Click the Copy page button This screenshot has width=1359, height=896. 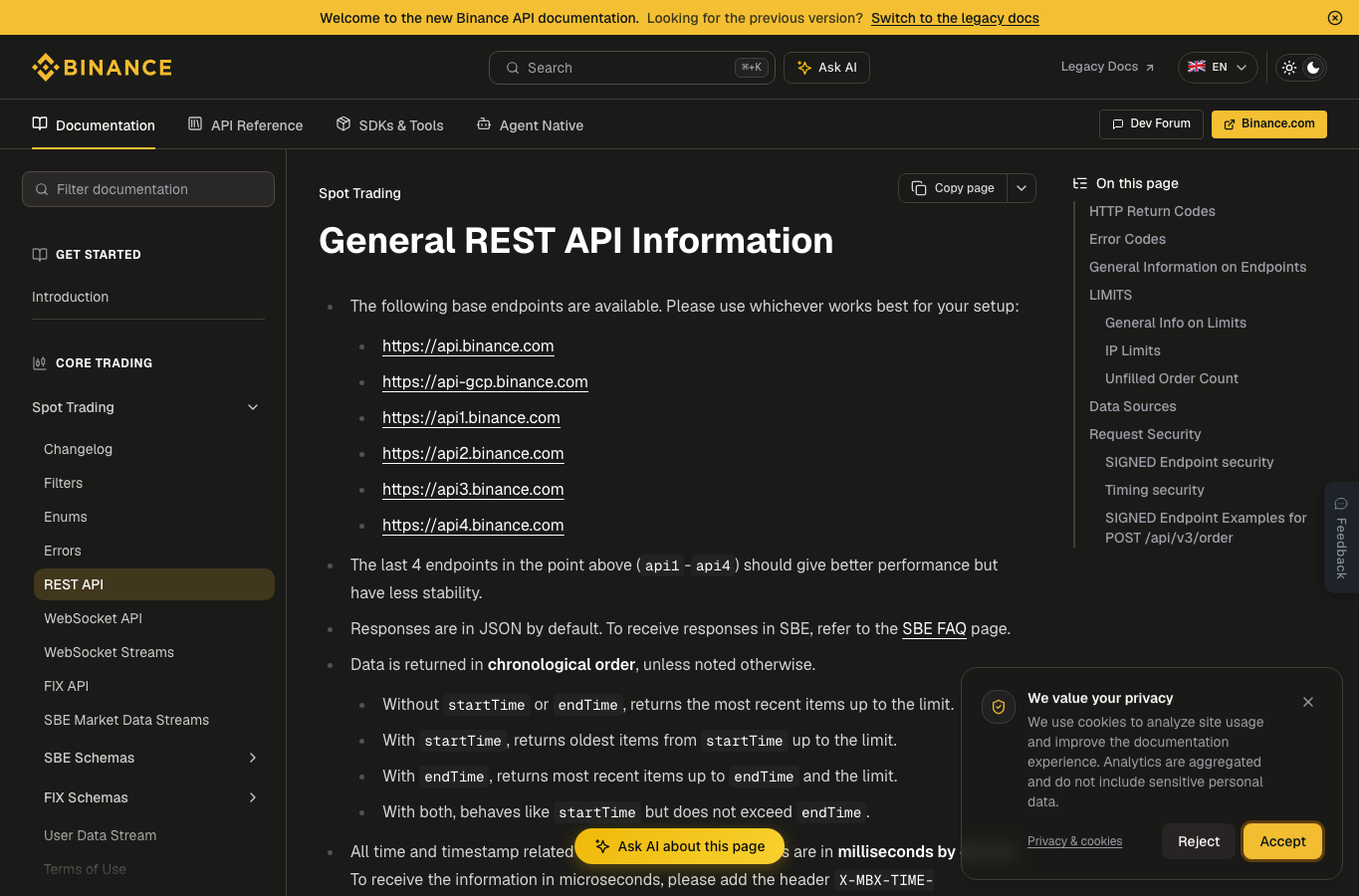[x=953, y=188]
